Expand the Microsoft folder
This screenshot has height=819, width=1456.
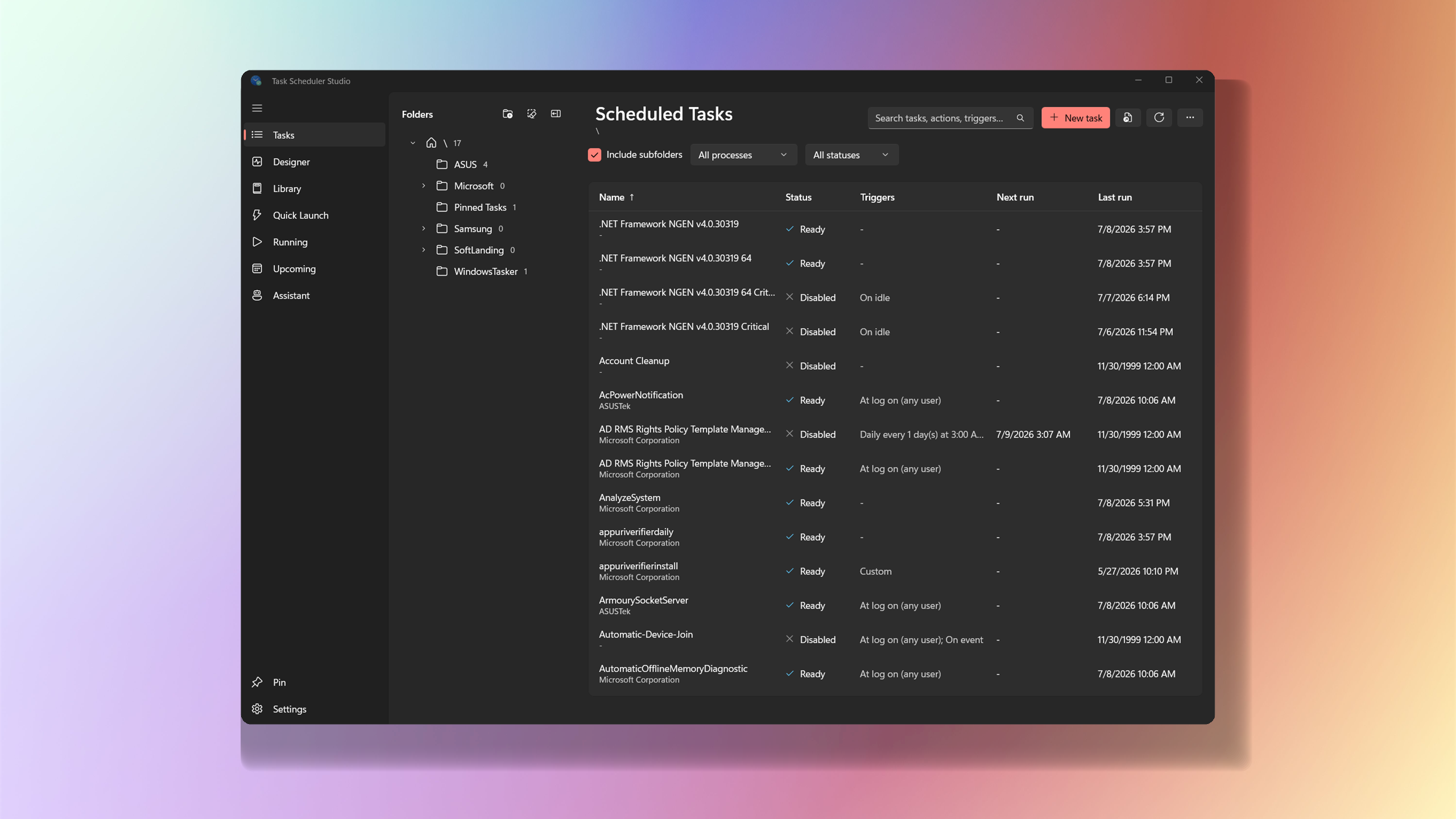(424, 186)
